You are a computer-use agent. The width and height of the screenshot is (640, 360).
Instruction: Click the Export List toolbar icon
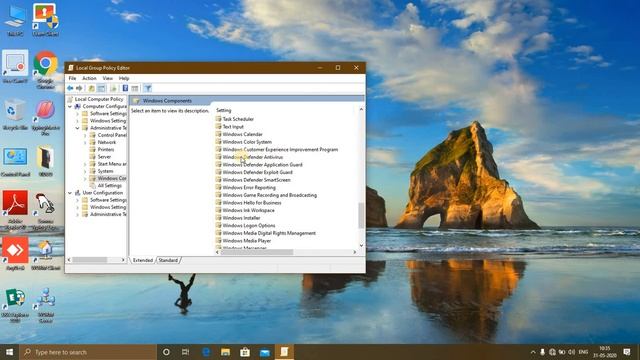(x=113, y=88)
